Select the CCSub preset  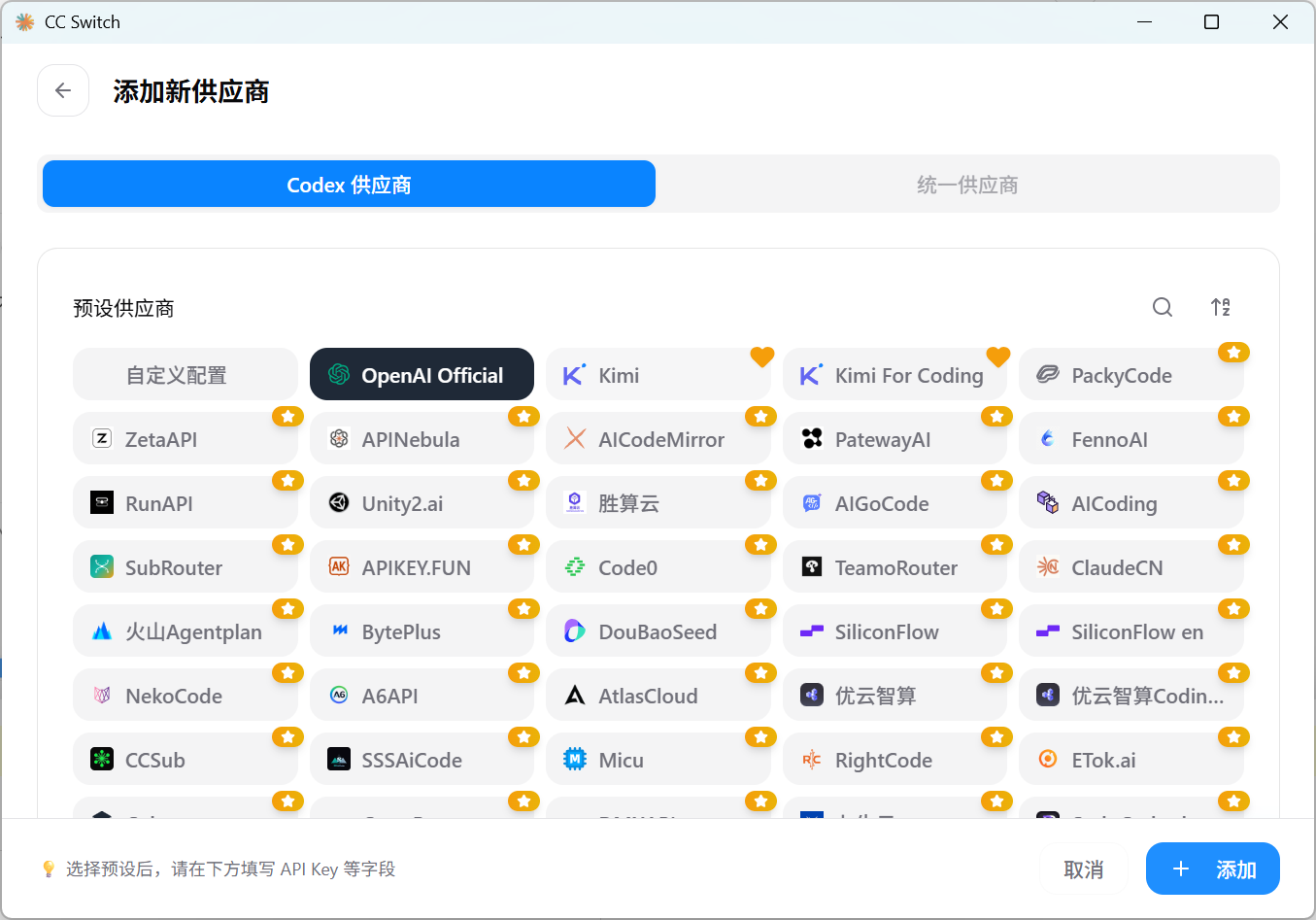tap(186, 760)
